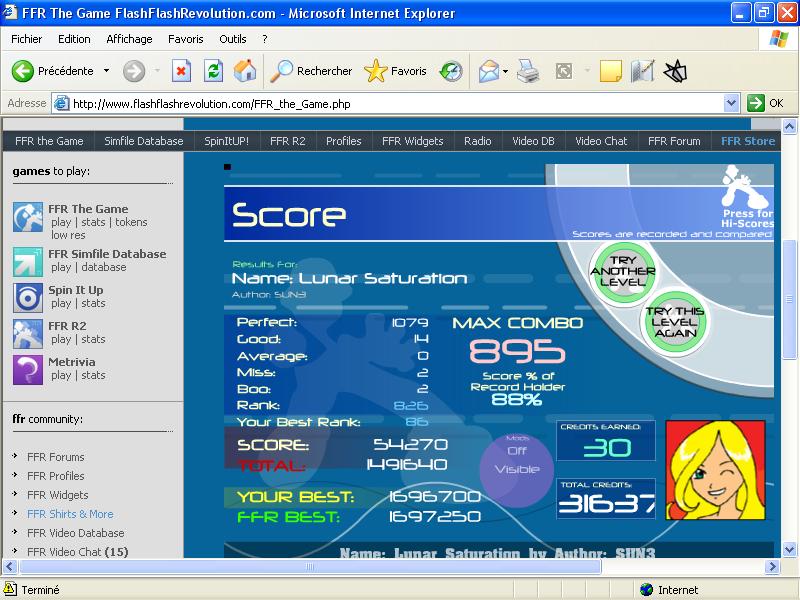800x600 pixels.
Task: Stop page loading with red X icon
Action: coord(181,71)
